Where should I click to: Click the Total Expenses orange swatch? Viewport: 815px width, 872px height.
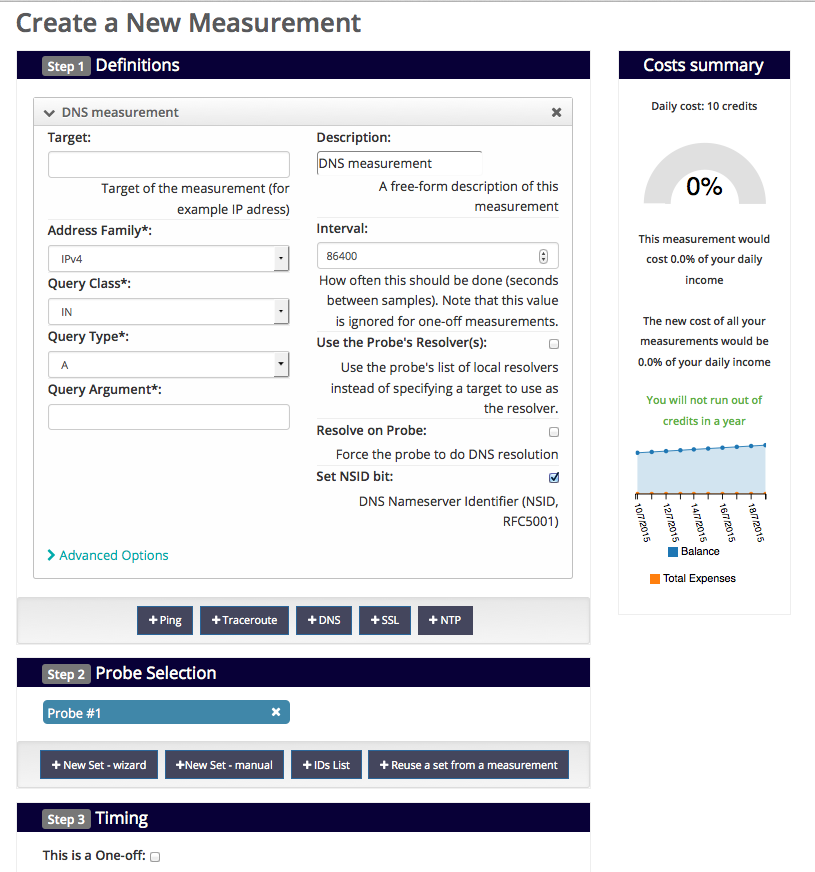click(x=655, y=579)
